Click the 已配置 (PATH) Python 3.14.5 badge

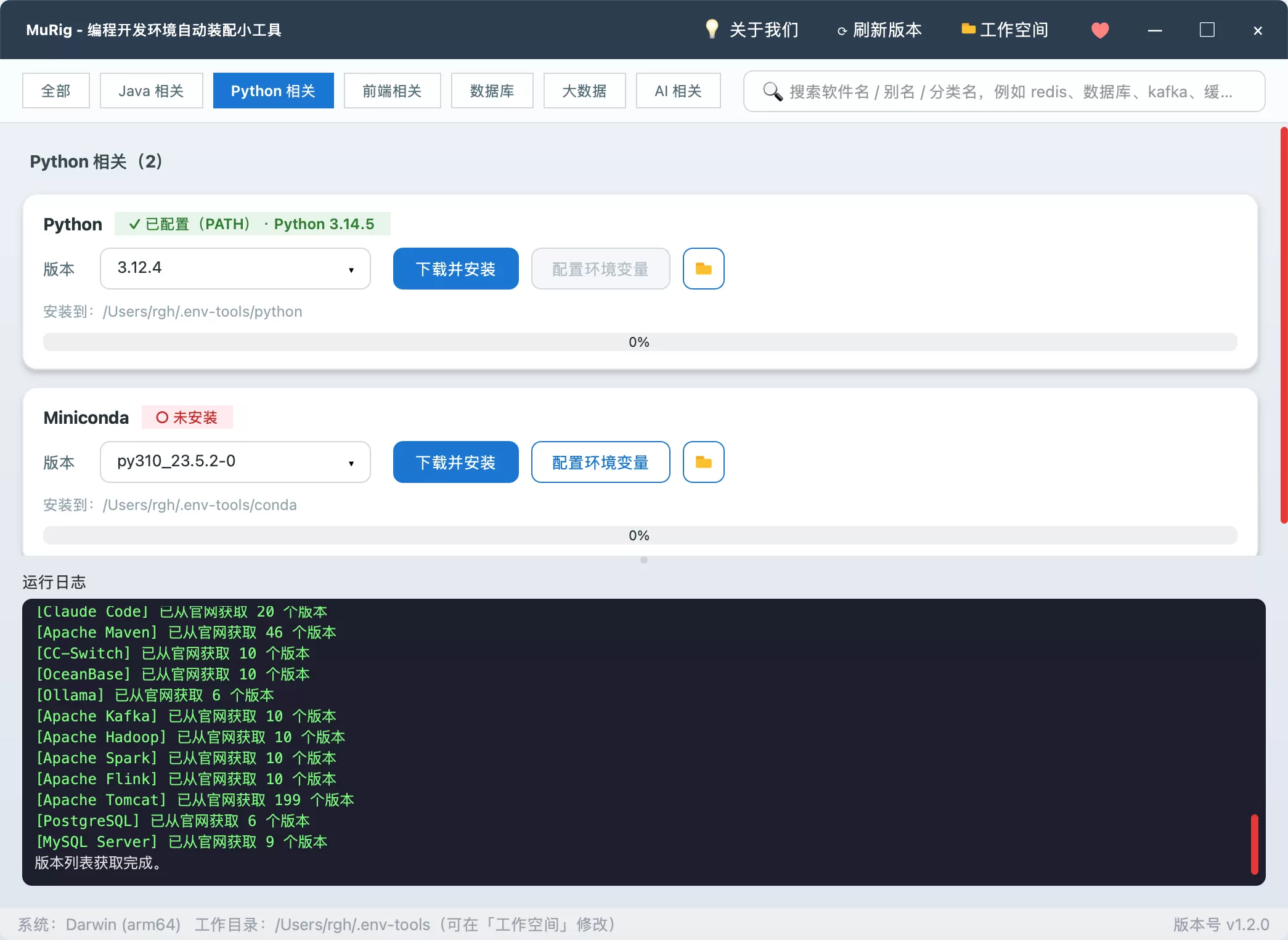coord(253,224)
